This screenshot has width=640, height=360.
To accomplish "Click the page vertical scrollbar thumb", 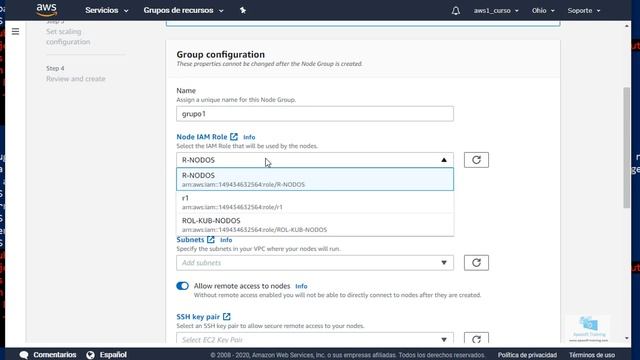I will (627, 147).
